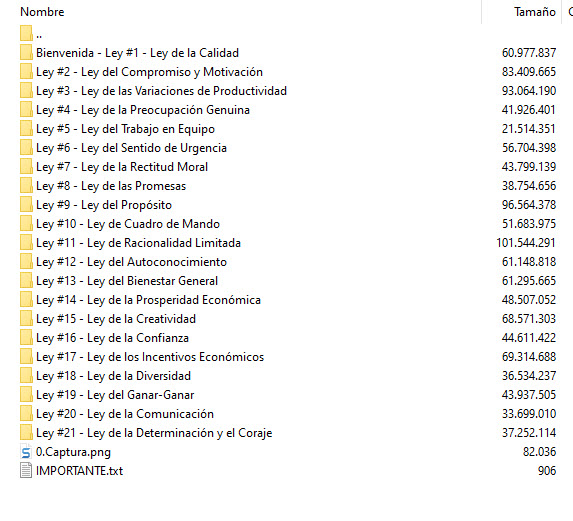Select Ley #3 - Ley de las Variaciones de Productividad

tap(161, 91)
